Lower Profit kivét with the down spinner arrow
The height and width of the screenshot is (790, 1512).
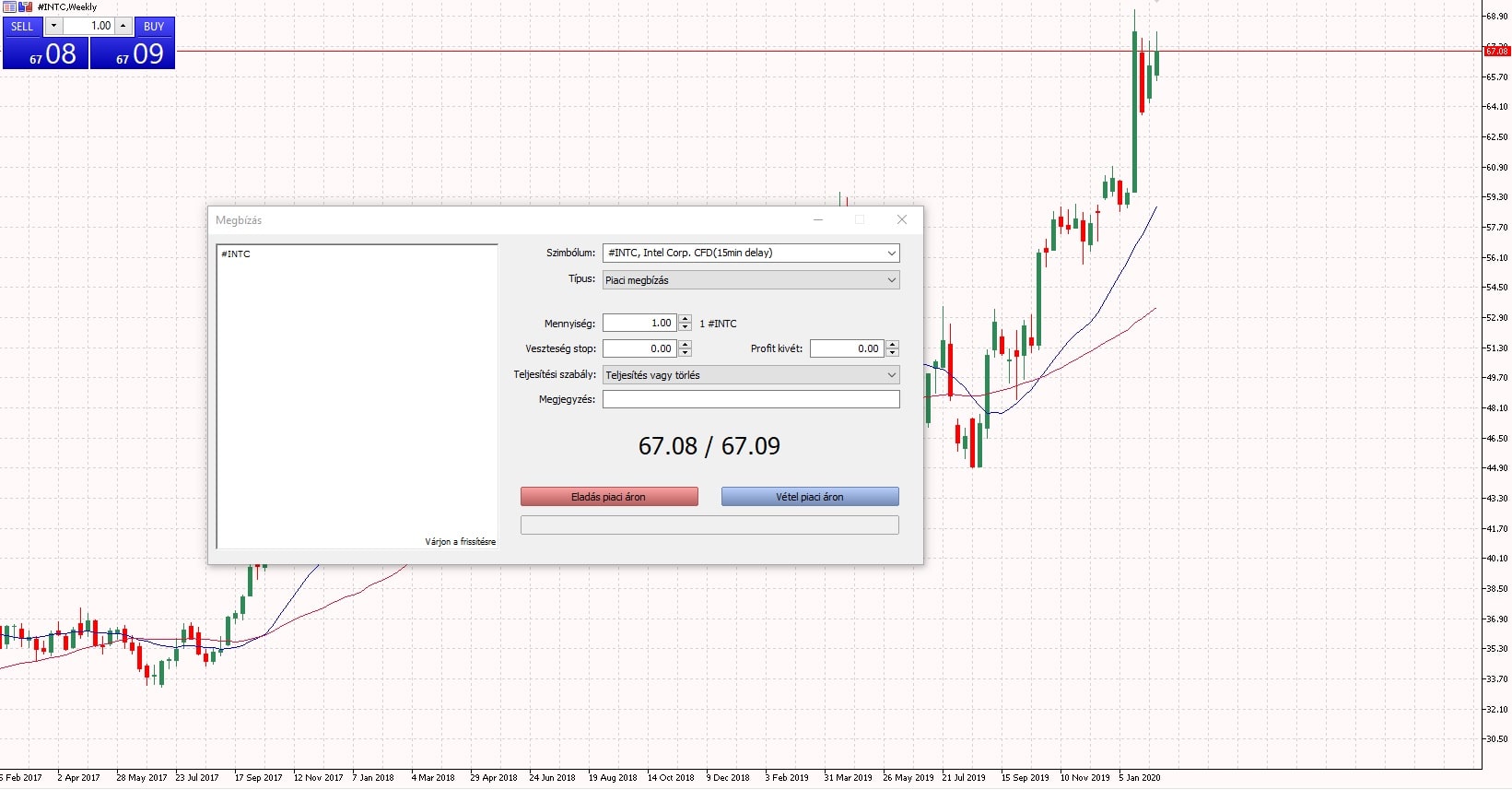[892, 353]
